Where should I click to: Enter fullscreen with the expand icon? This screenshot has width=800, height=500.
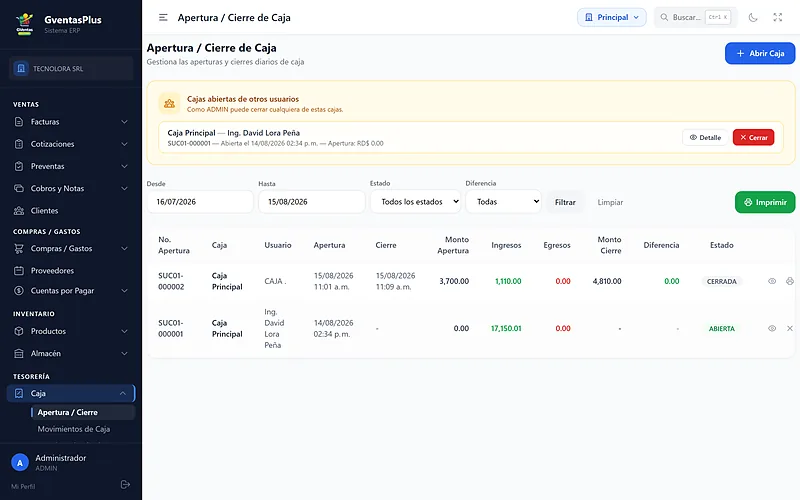pyautogui.click(x=778, y=17)
